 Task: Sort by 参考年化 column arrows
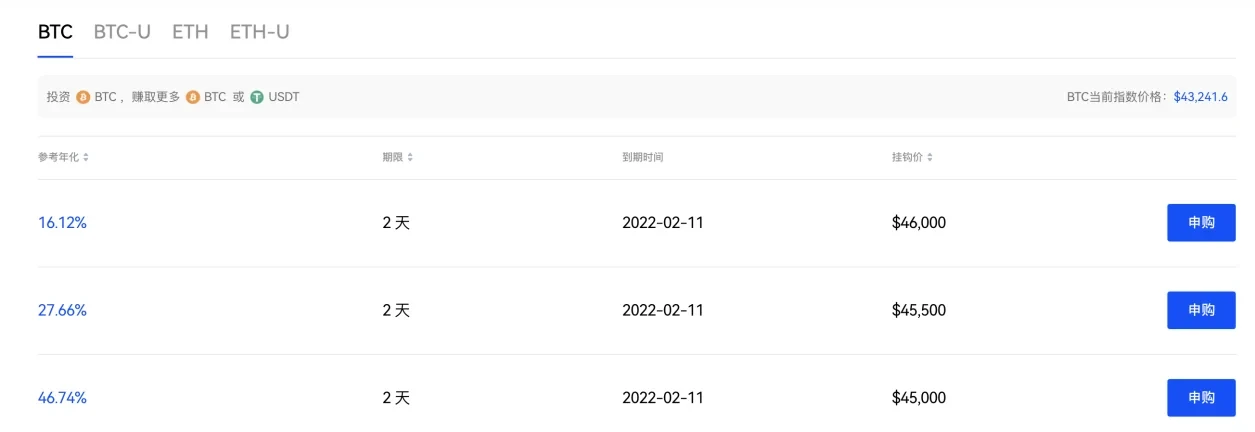pos(86,158)
